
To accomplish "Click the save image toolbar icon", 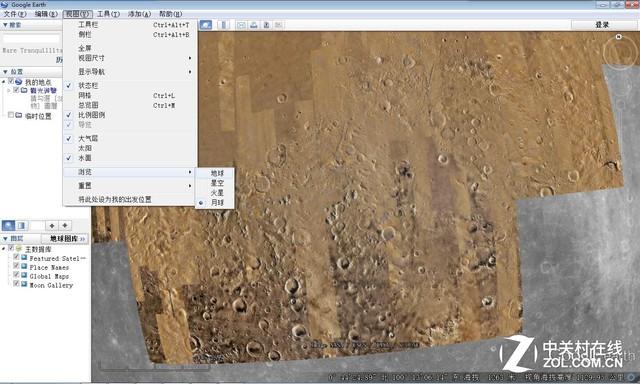I will coord(266,25).
